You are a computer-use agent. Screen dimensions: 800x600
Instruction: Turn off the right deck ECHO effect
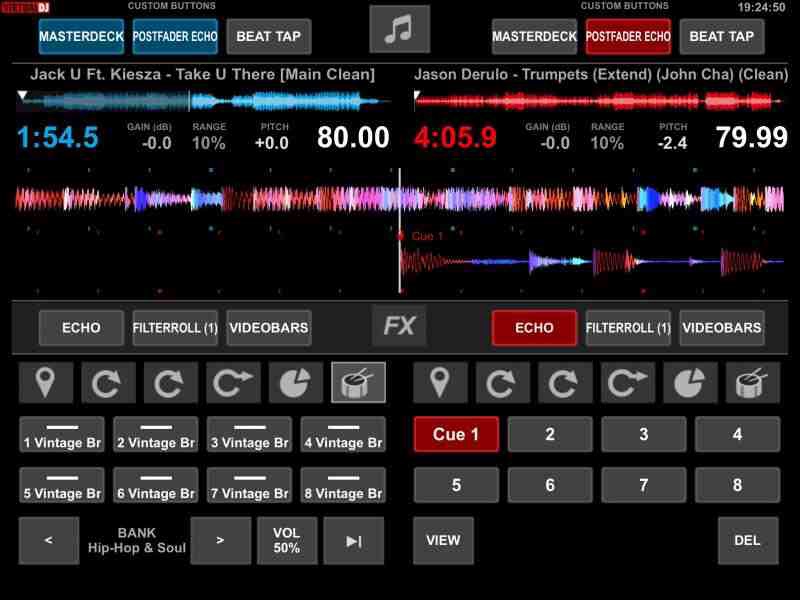point(534,327)
